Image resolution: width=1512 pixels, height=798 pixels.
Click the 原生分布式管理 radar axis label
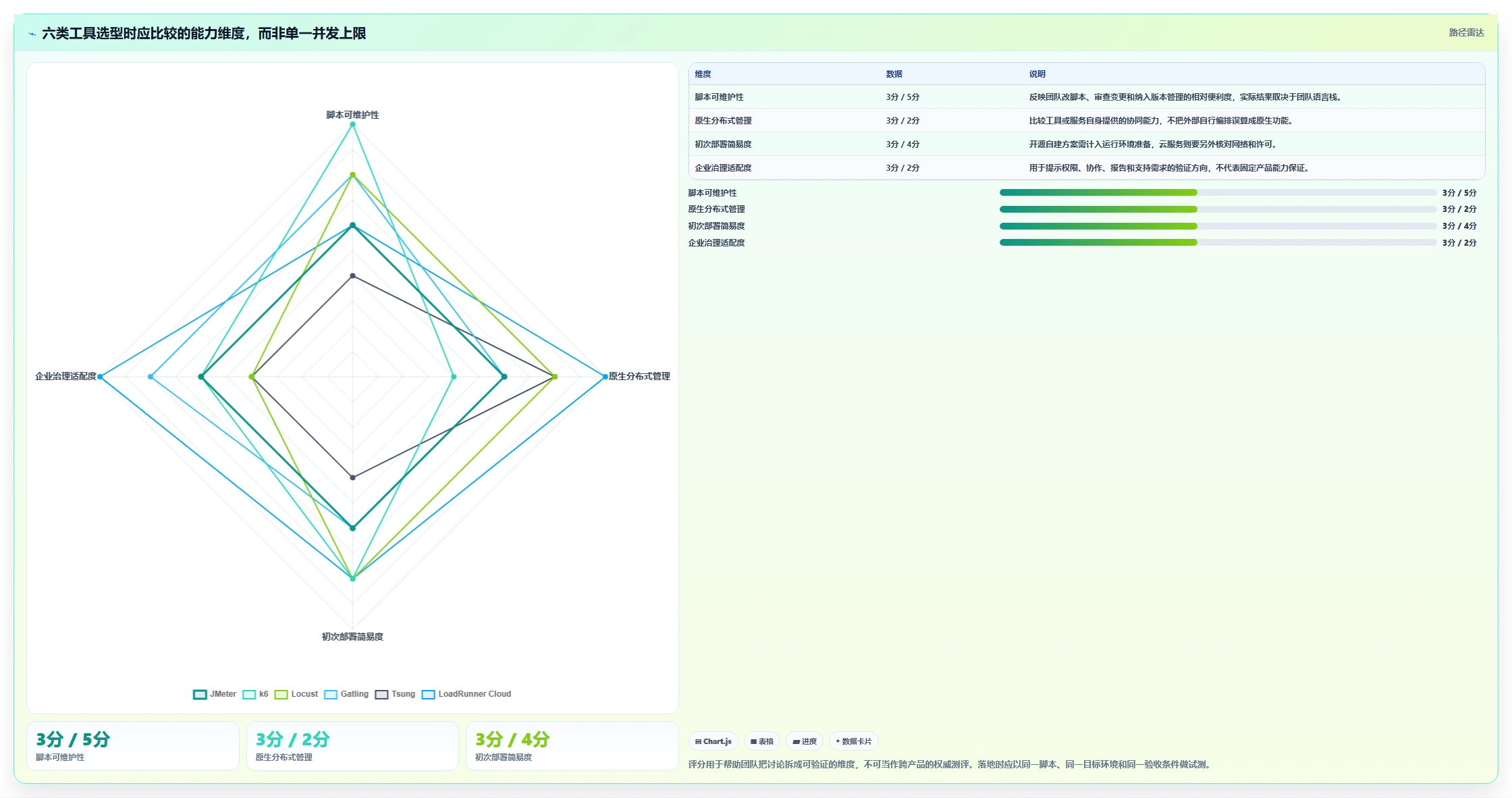click(x=639, y=376)
